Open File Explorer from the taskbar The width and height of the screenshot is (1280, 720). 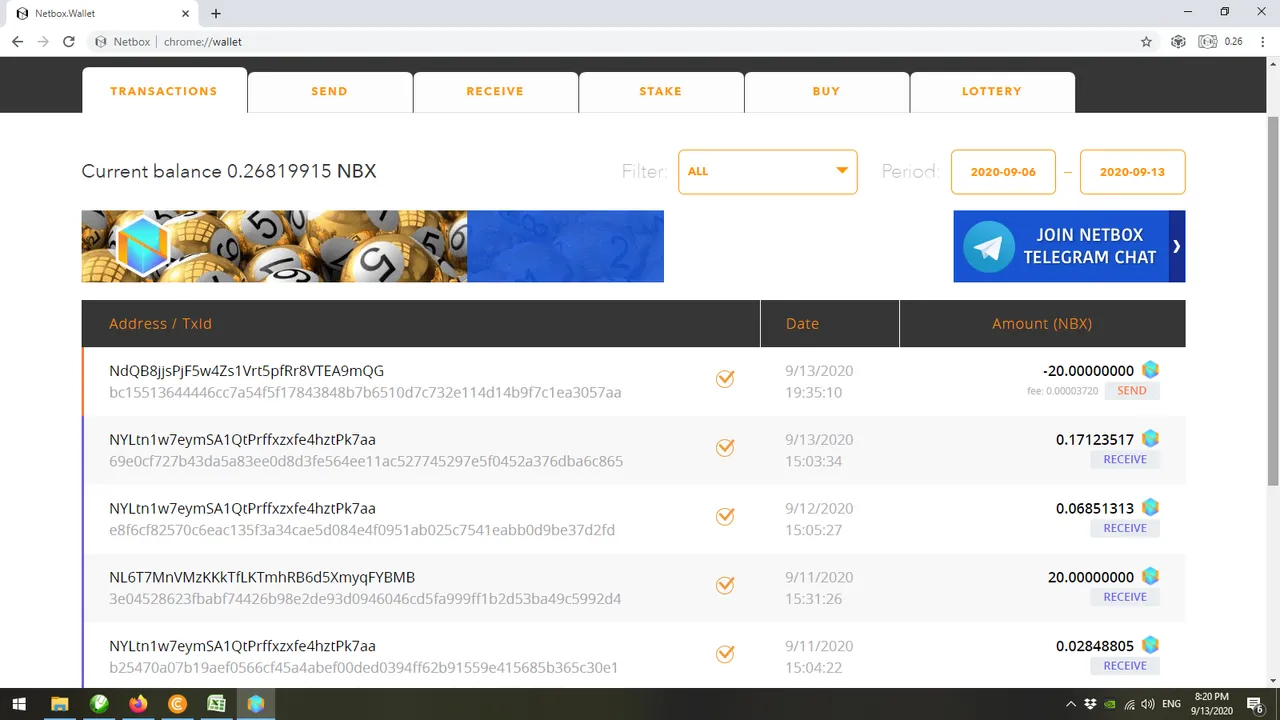click(x=59, y=704)
